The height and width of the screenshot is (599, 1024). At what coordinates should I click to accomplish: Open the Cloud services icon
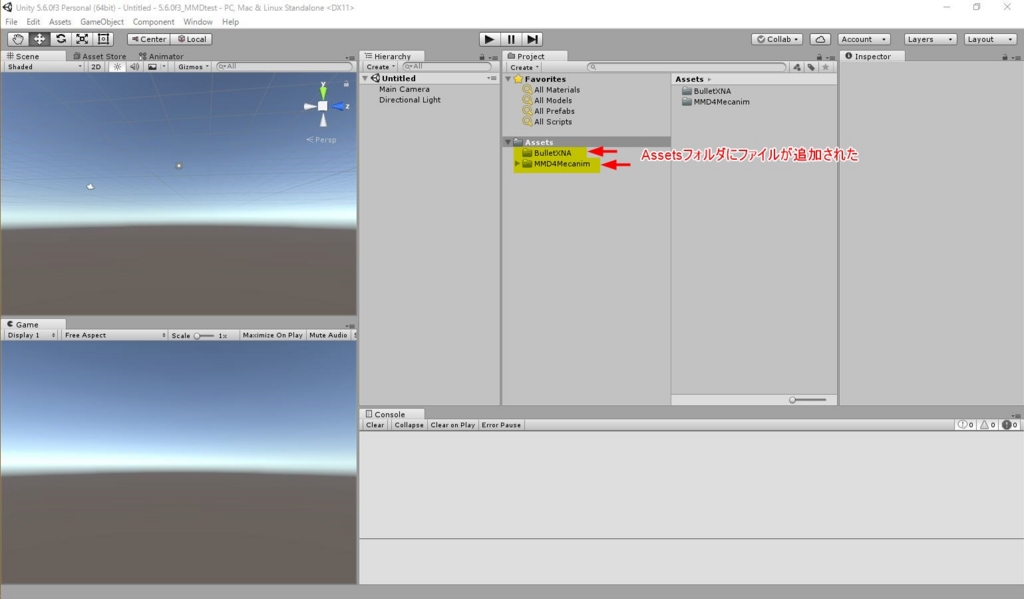(820, 39)
